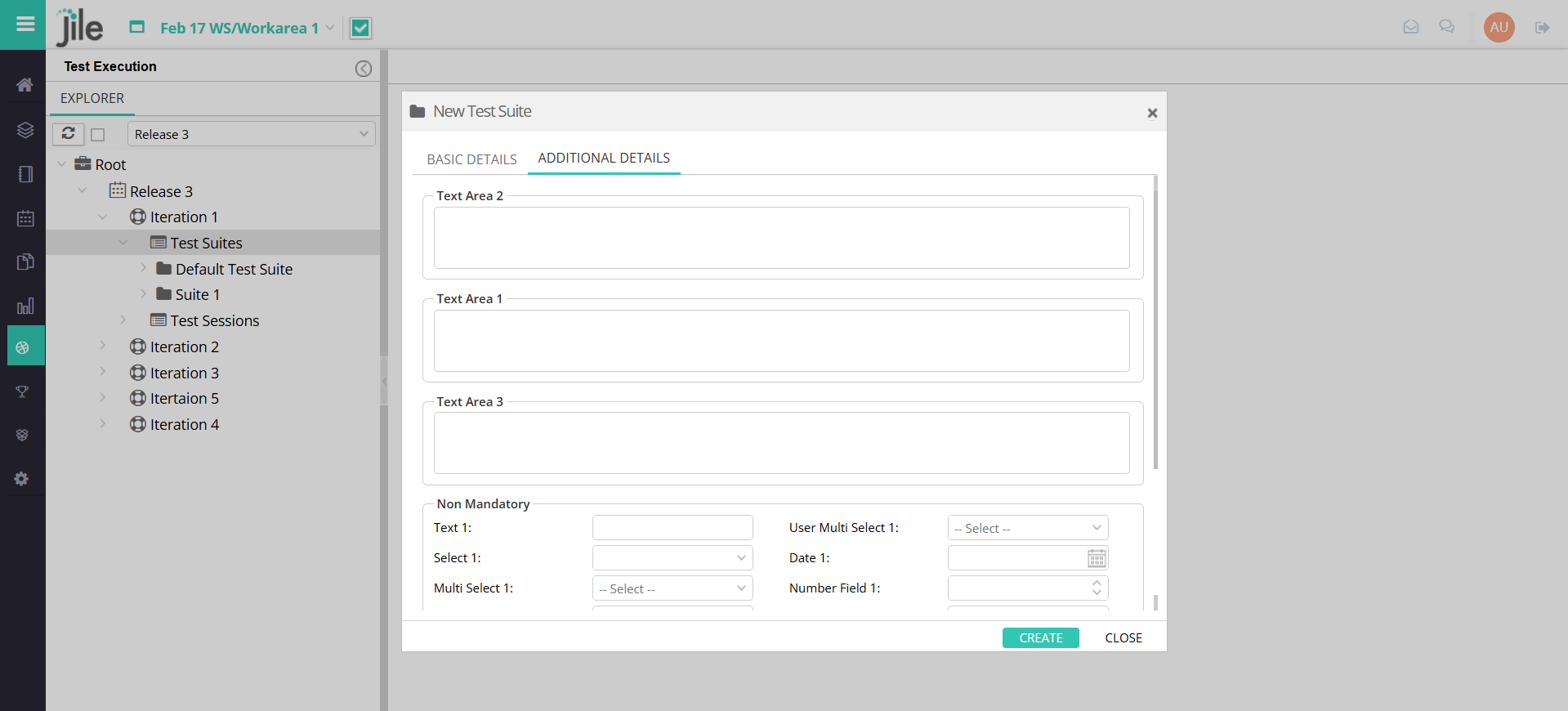Open settings gear icon in sidebar
1568x711 pixels.
tap(22, 479)
